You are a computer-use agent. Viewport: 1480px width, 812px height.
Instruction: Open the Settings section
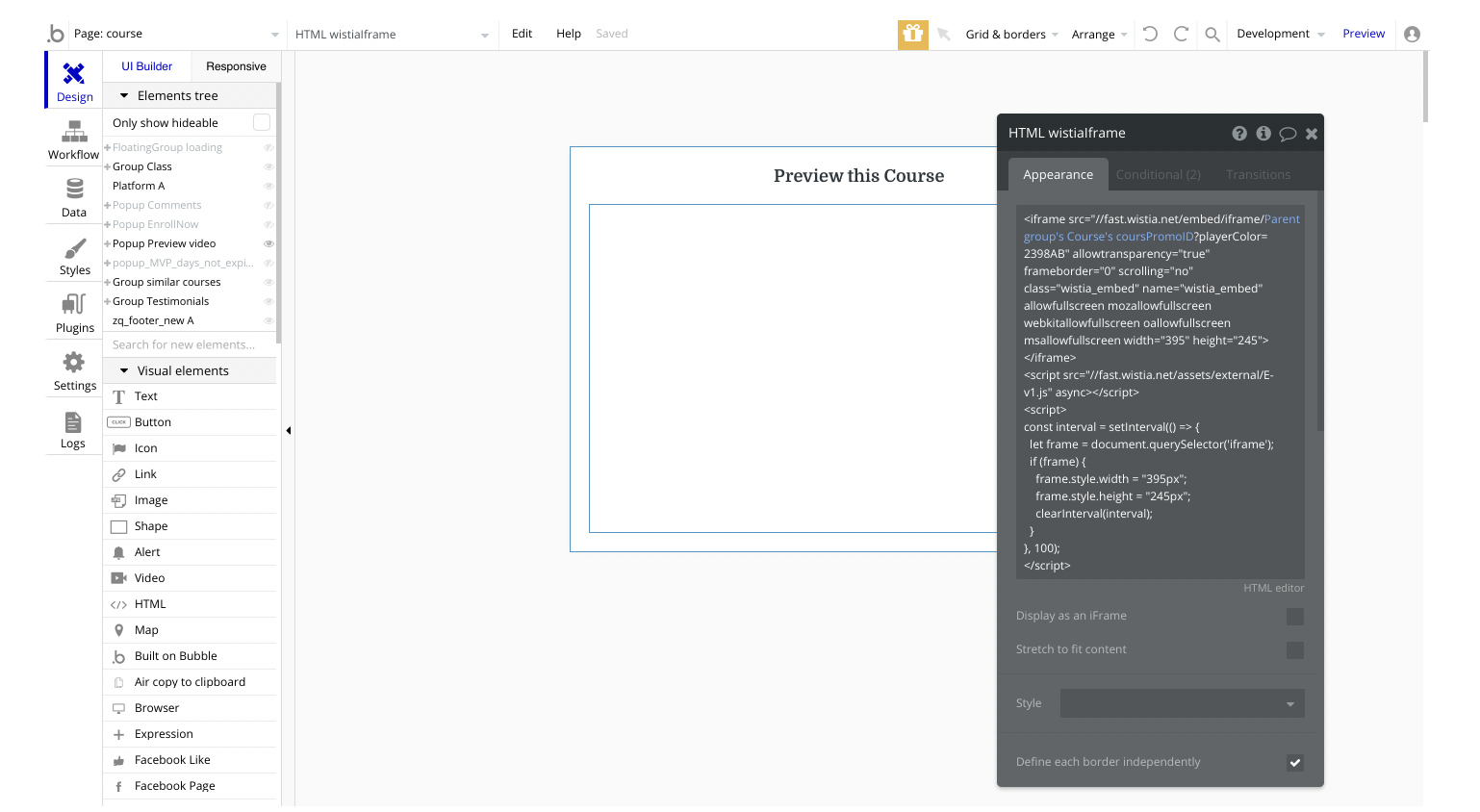pyautogui.click(x=74, y=371)
